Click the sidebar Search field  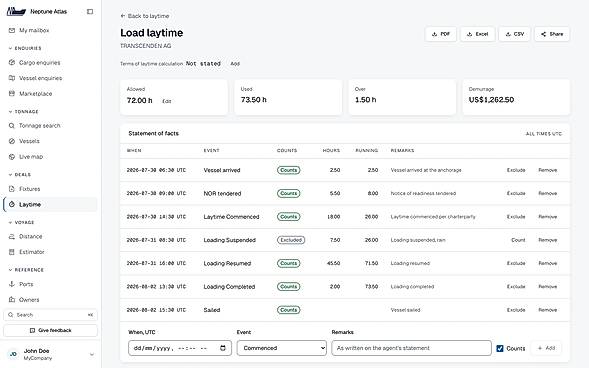click(x=50, y=315)
